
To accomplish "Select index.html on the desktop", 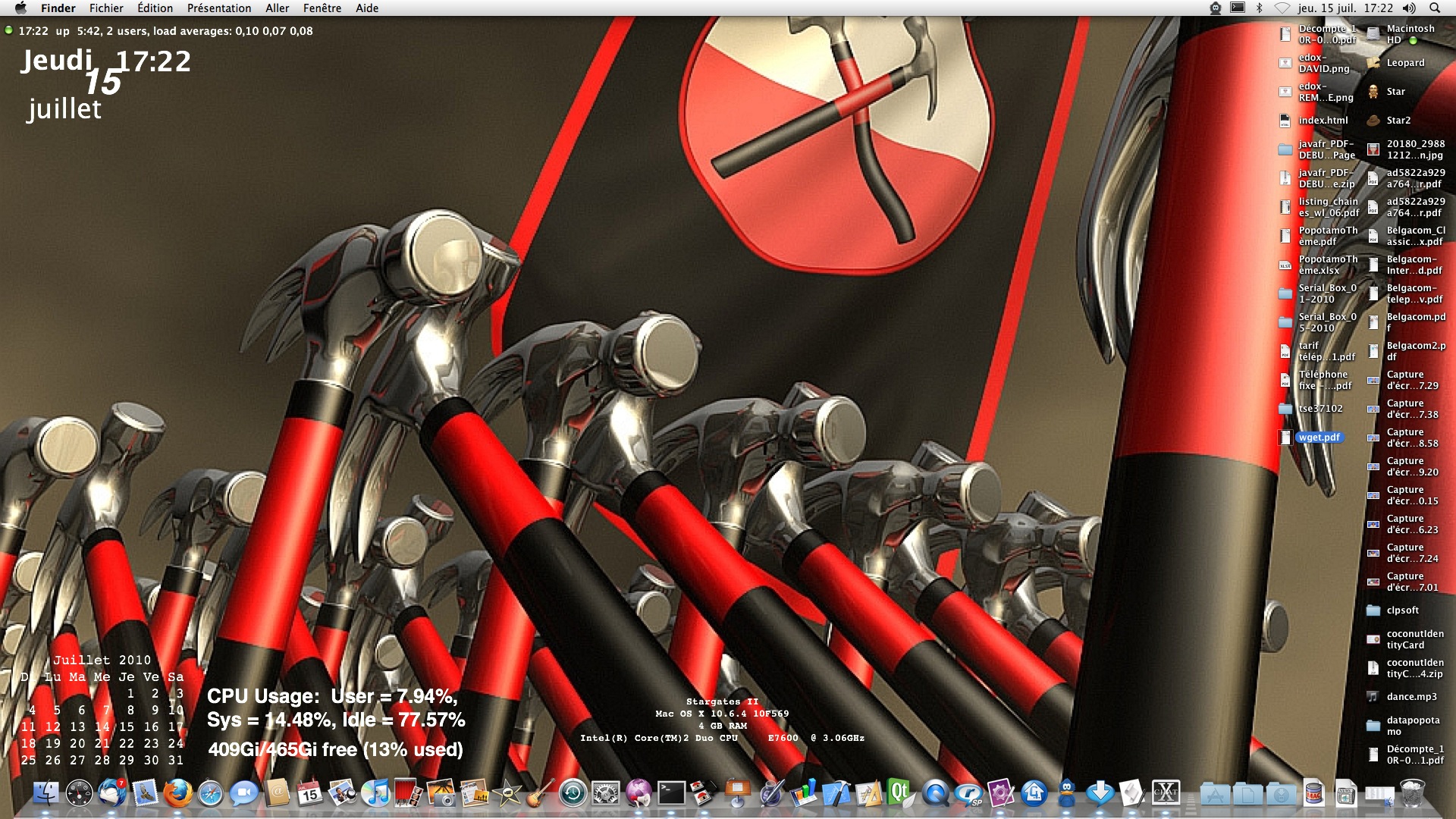I will coord(1313,121).
